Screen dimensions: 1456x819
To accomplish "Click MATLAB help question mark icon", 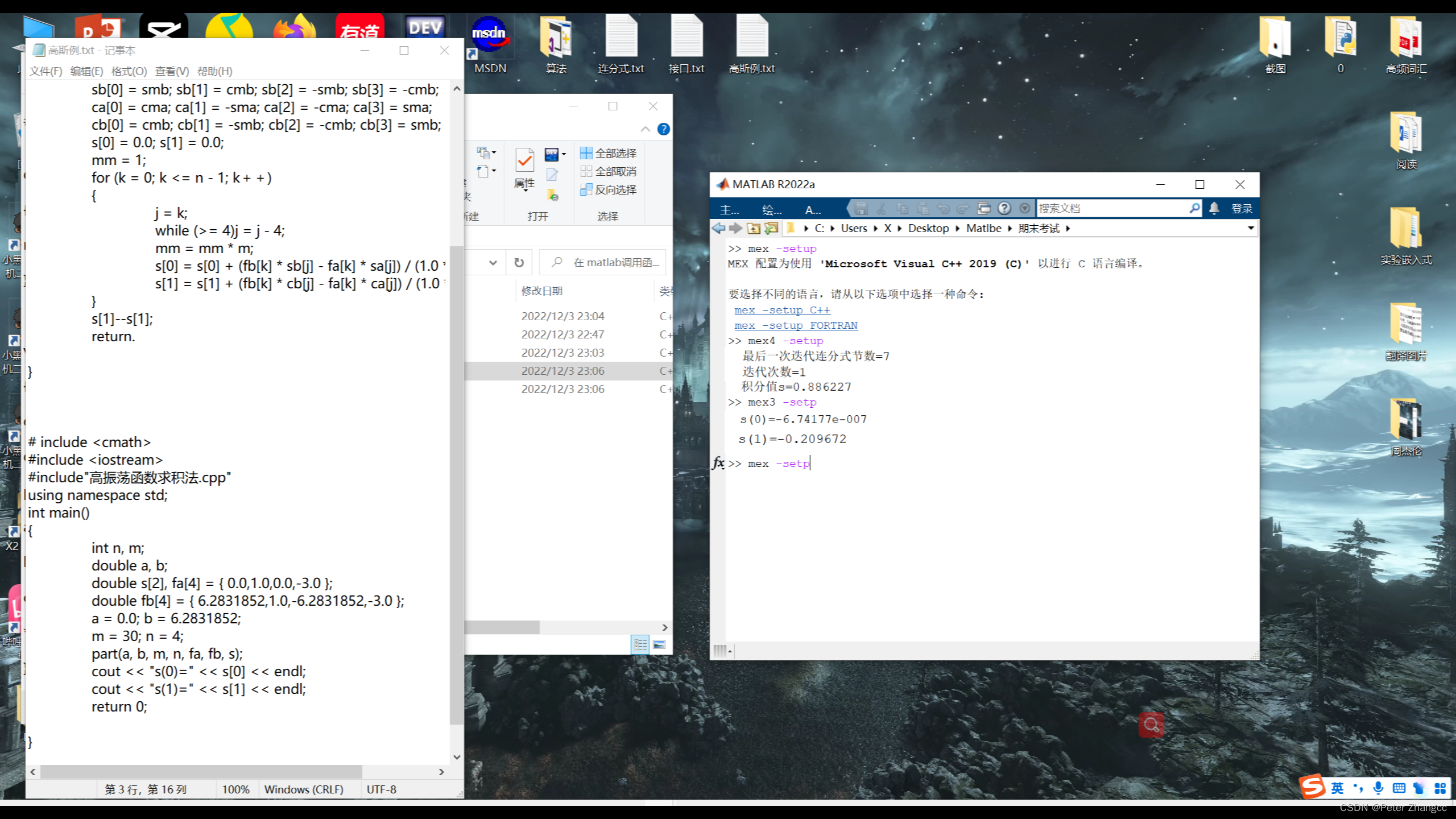I will click(x=1004, y=209).
